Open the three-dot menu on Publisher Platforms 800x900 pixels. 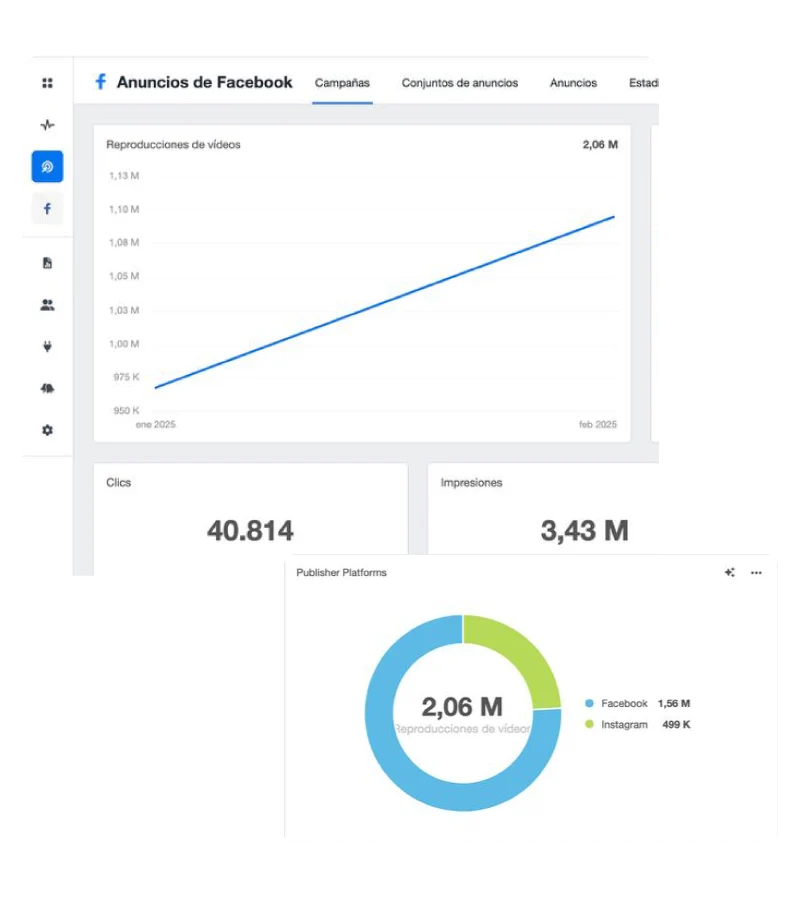click(x=756, y=573)
